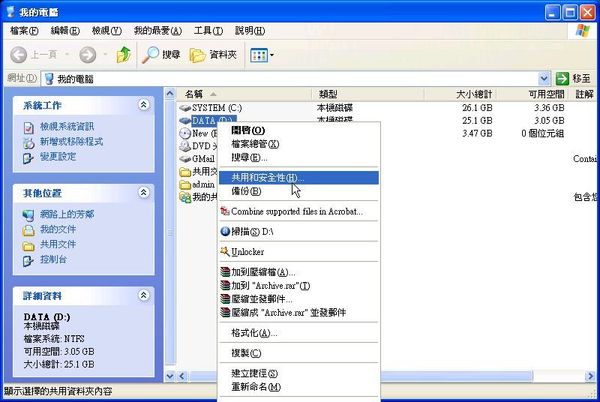Choose 建立捷徑(S) in context menu
Image resolution: width=600 pixels, height=402 pixels.
click(299, 373)
